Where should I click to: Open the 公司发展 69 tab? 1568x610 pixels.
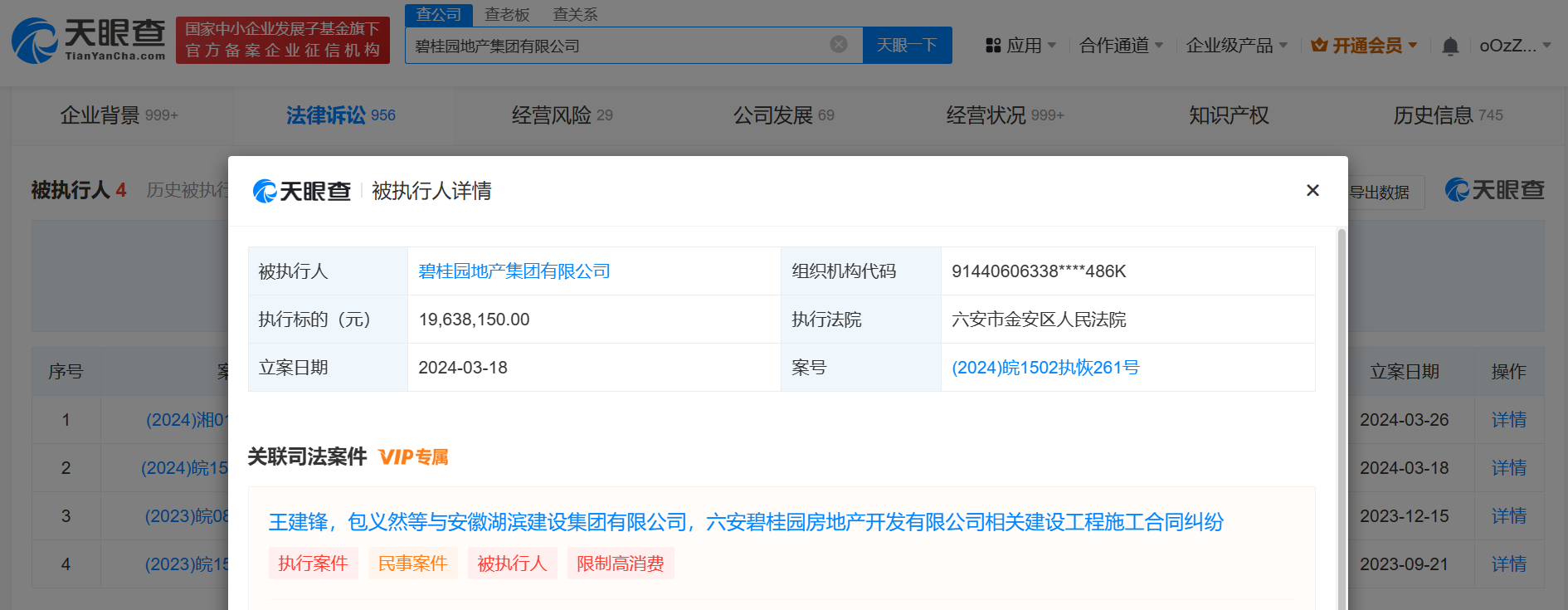(784, 115)
